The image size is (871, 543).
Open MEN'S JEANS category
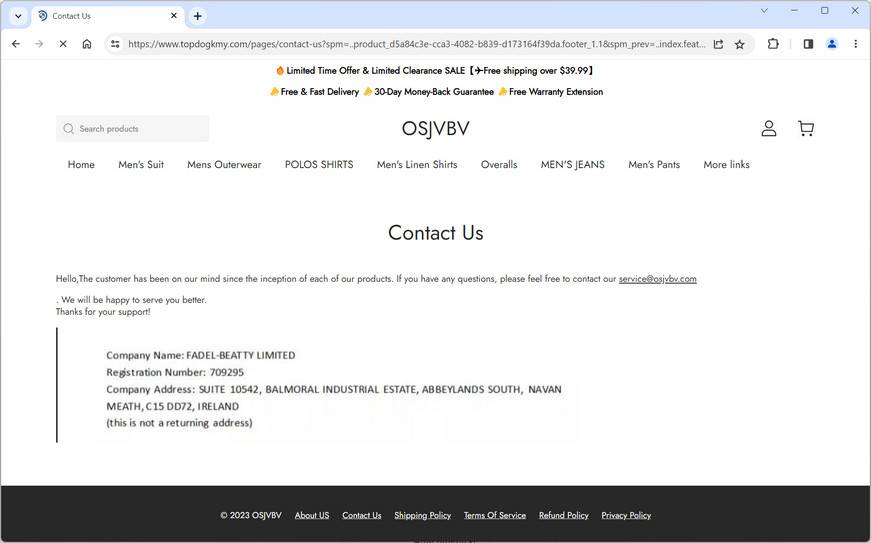pos(573,164)
